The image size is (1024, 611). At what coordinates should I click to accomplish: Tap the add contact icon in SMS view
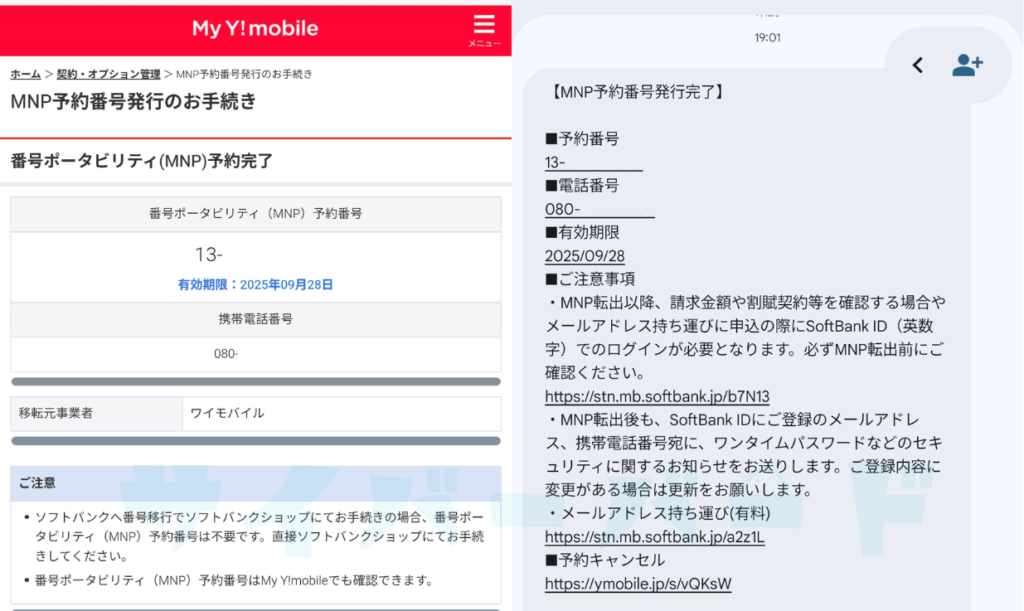tap(967, 65)
